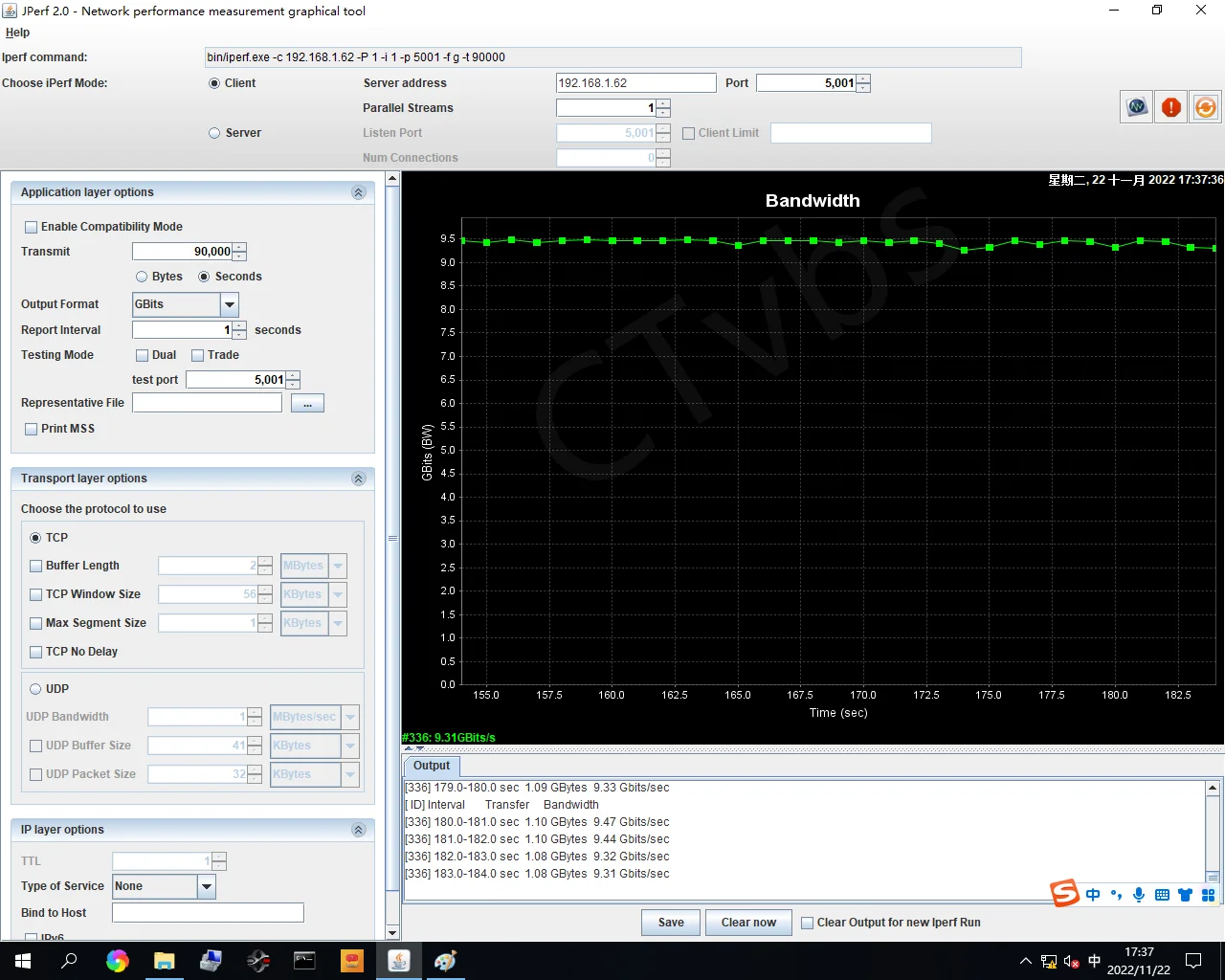This screenshot has height=980, width=1225.
Task: Open the computer monitor taskbar app
Action: tap(211, 961)
